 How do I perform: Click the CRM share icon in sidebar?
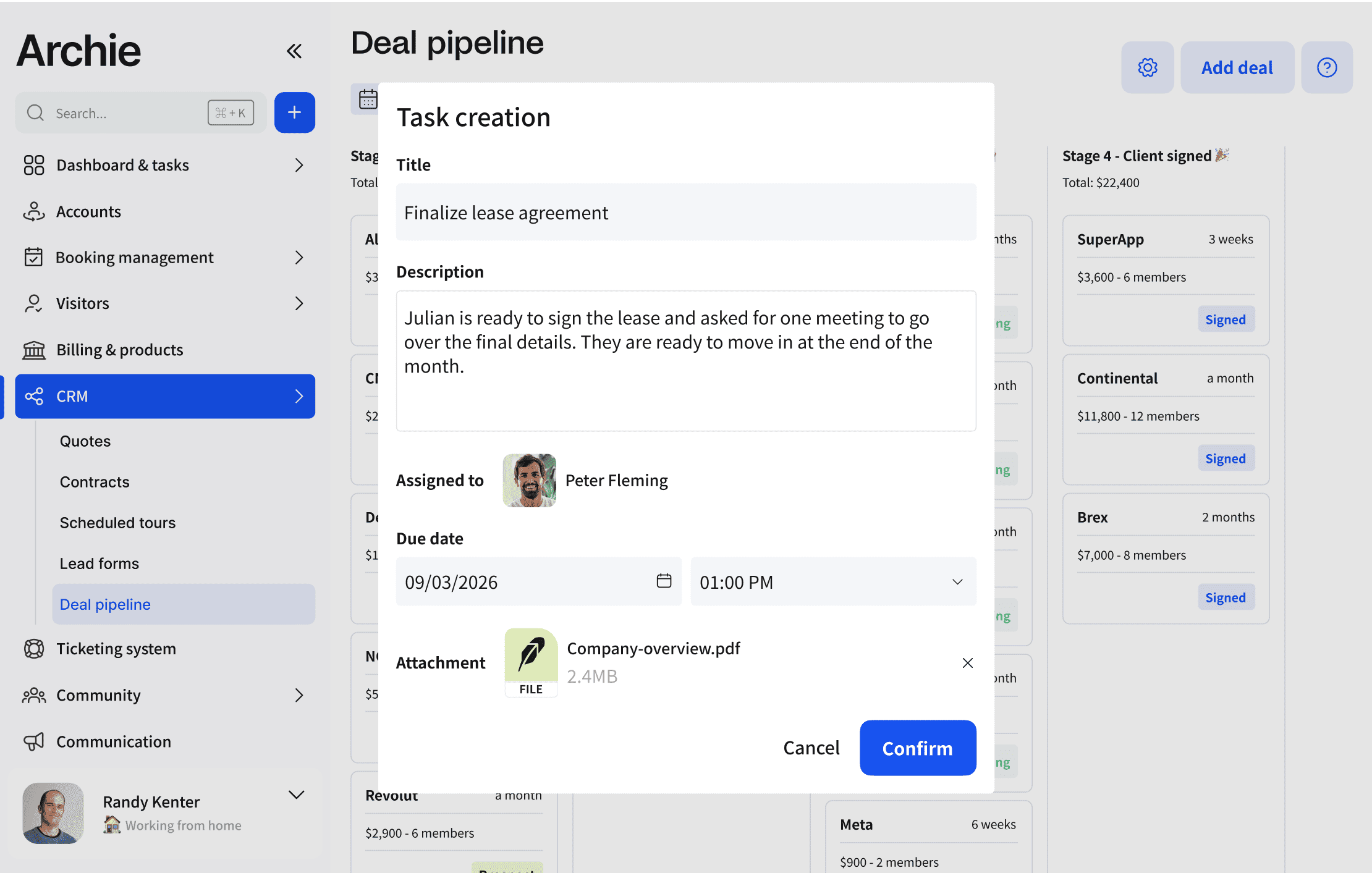[35, 396]
